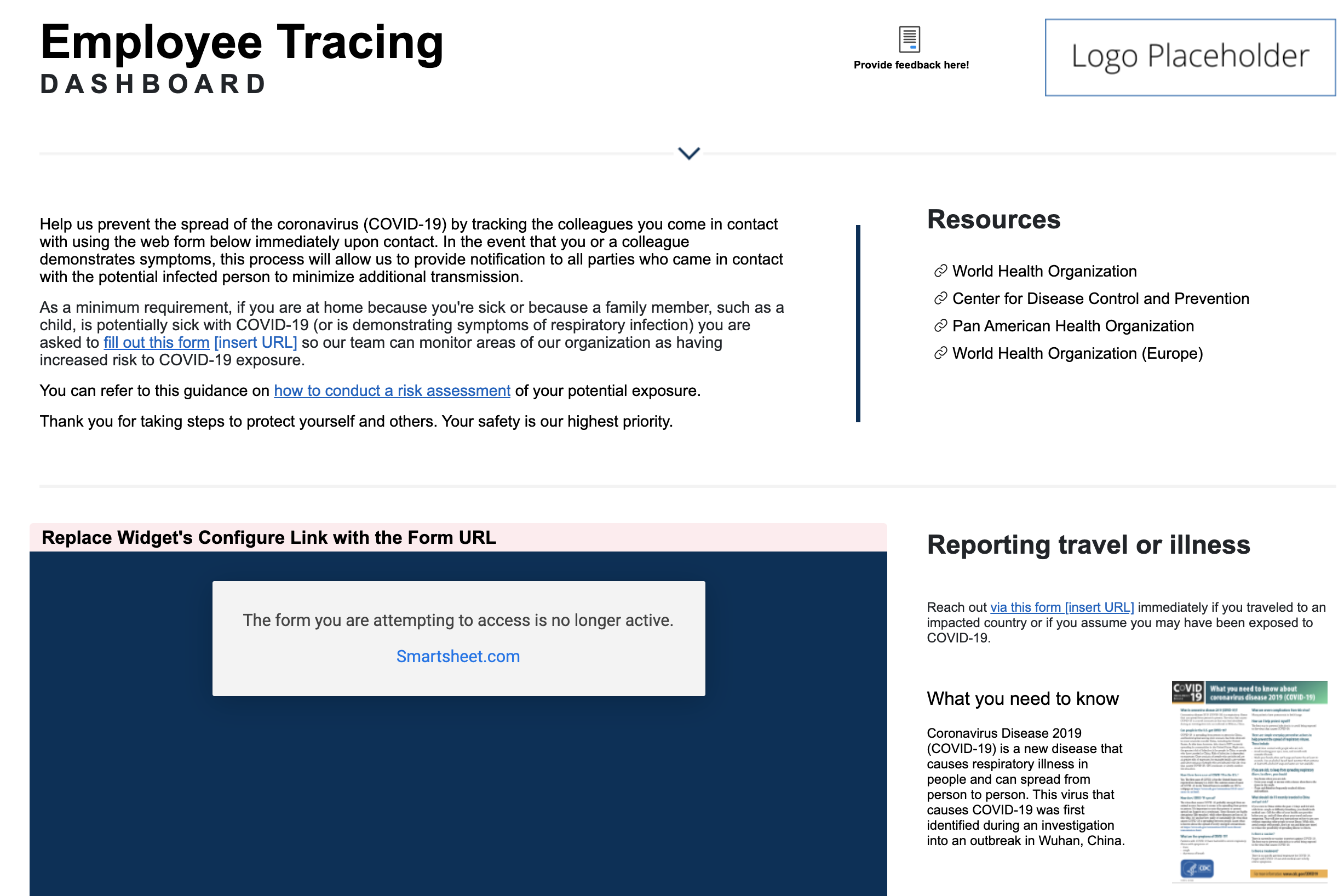Open Pan American Health Organization resource
Image resolution: width=1344 pixels, height=896 pixels.
click(1072, 326)
